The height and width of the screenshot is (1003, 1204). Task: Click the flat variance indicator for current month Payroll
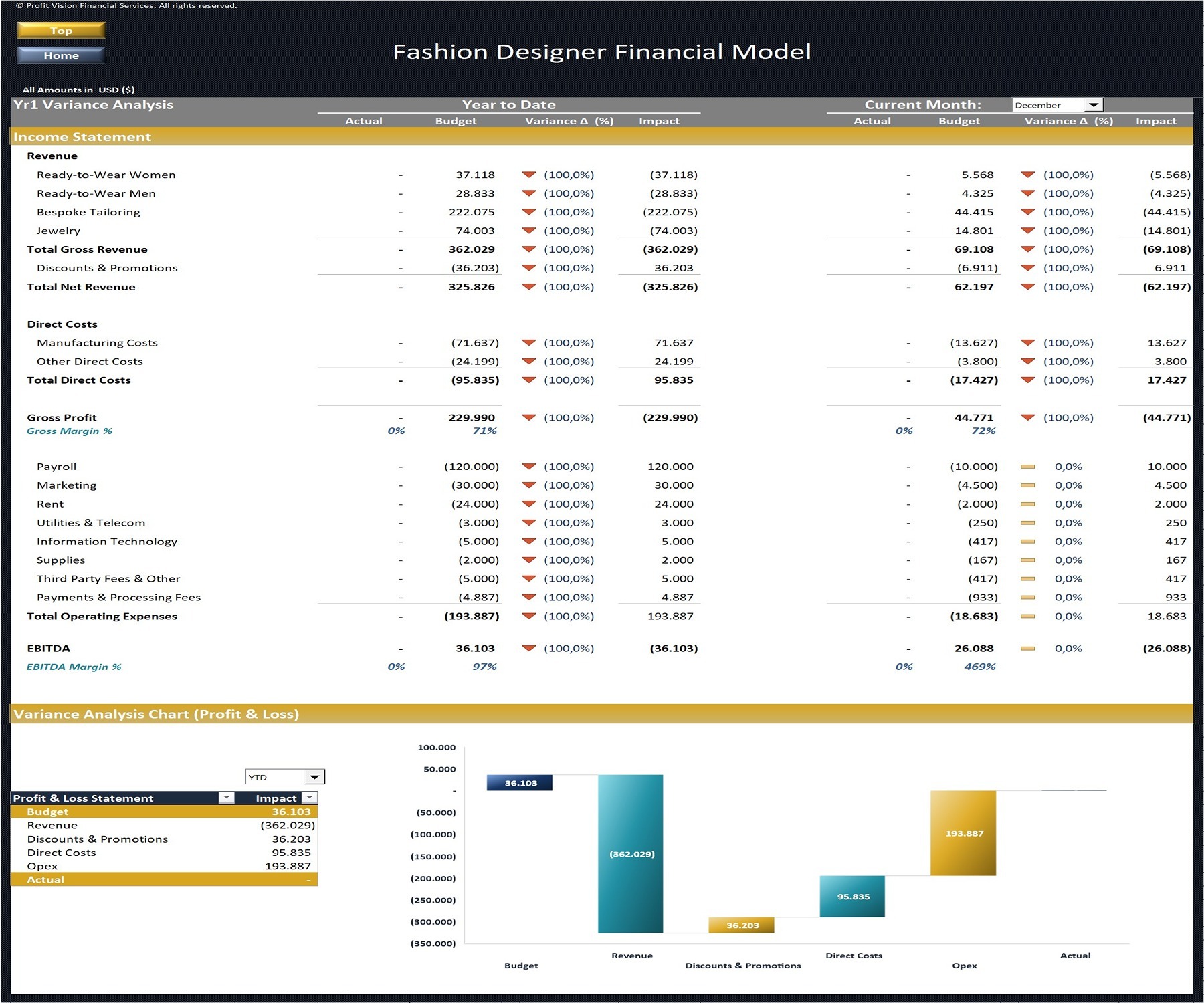point(1028,467)
